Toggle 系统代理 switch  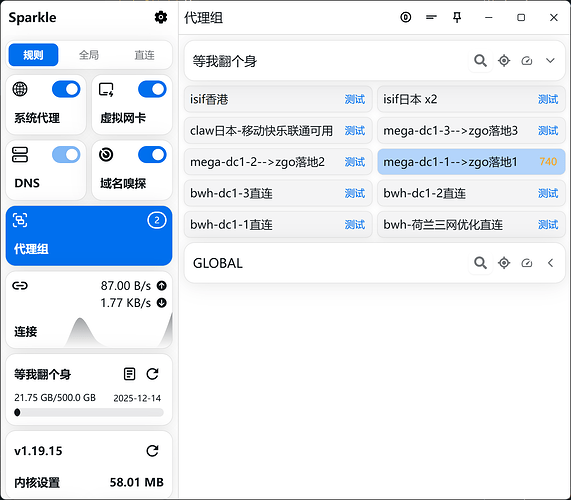coord(66,89)
